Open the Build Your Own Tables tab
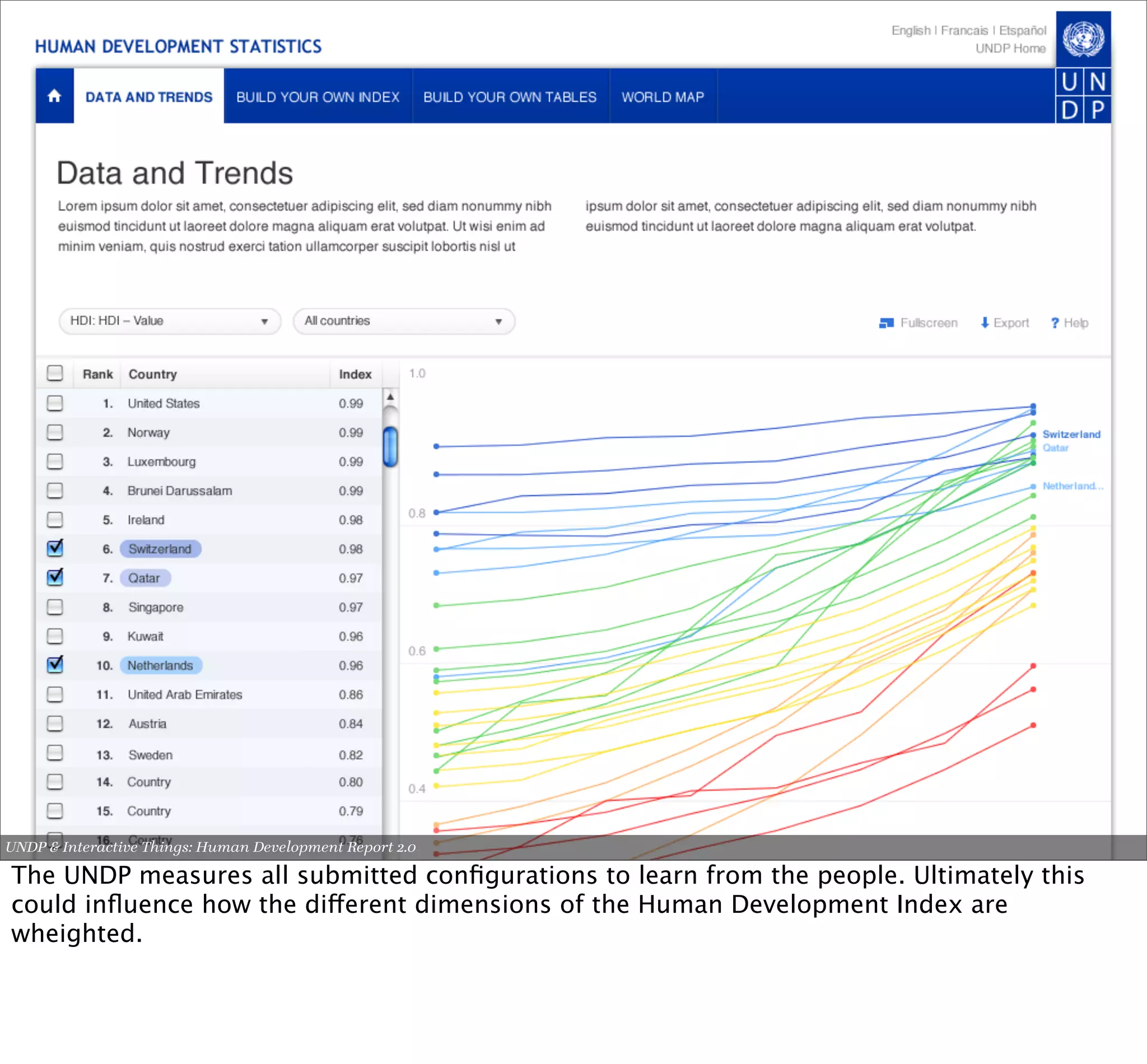The image size is (1147, 1064). pyautogui.click(x=510, y=97)
